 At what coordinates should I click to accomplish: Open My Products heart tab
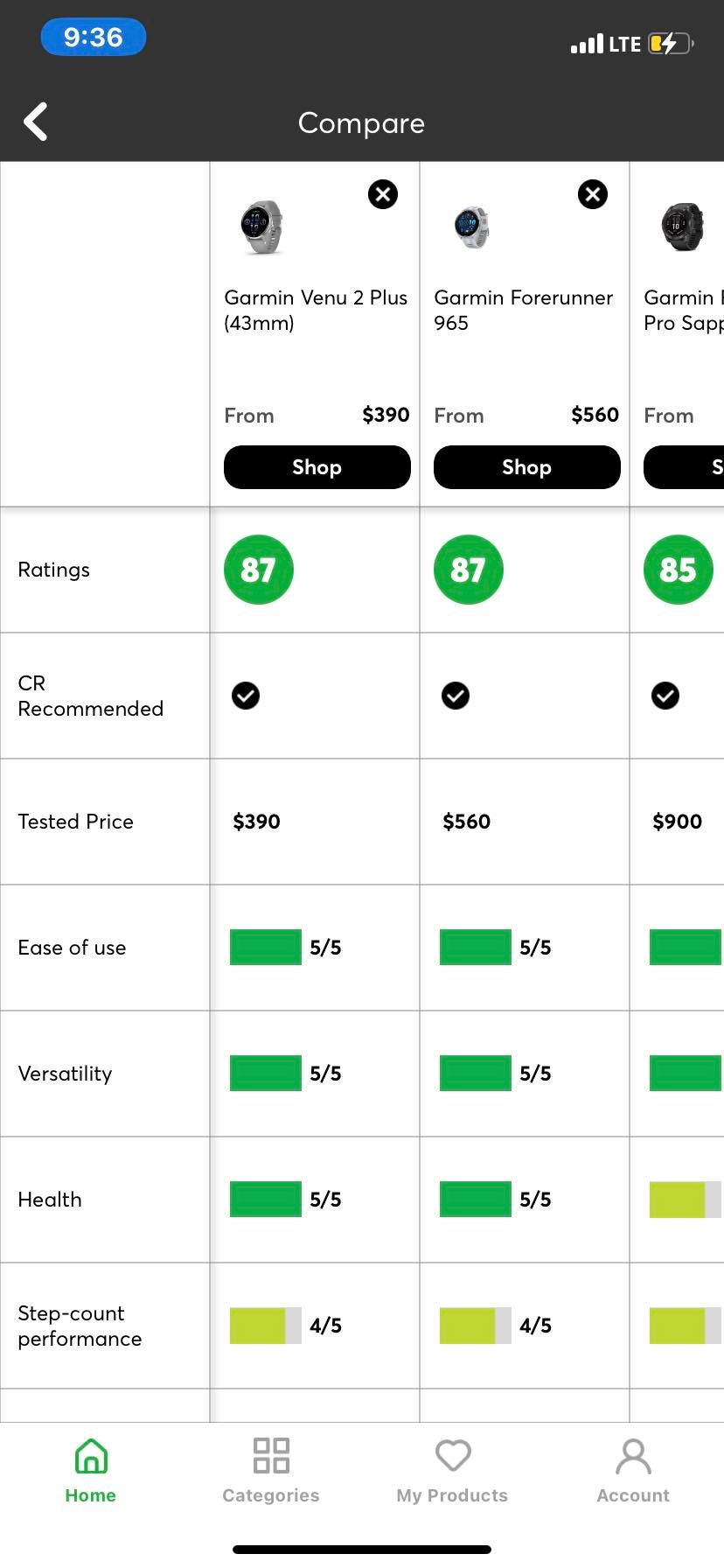[452, 1471]
